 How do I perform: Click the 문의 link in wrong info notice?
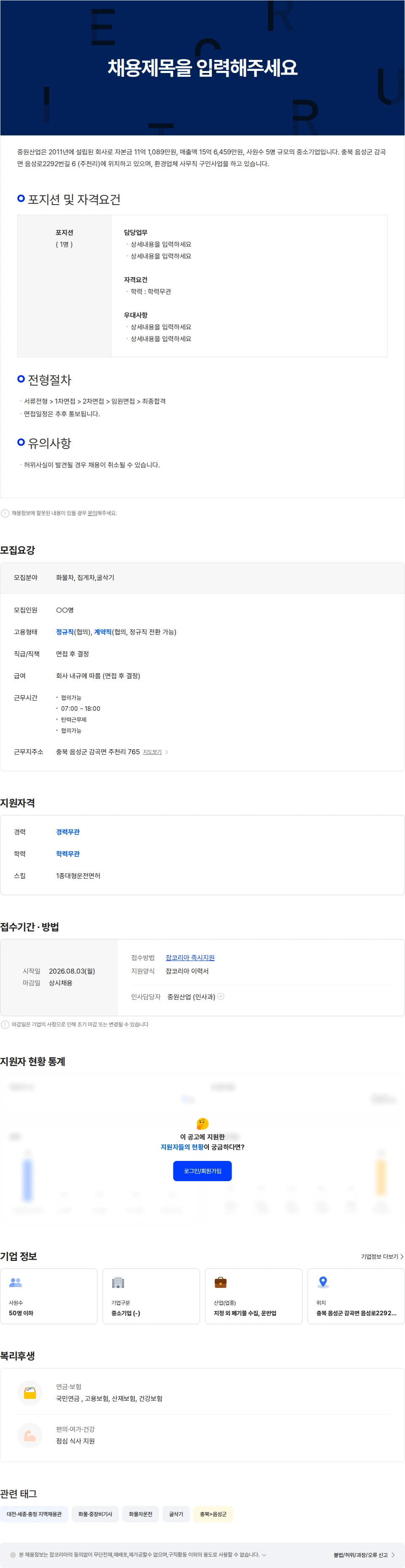[92, 513]
